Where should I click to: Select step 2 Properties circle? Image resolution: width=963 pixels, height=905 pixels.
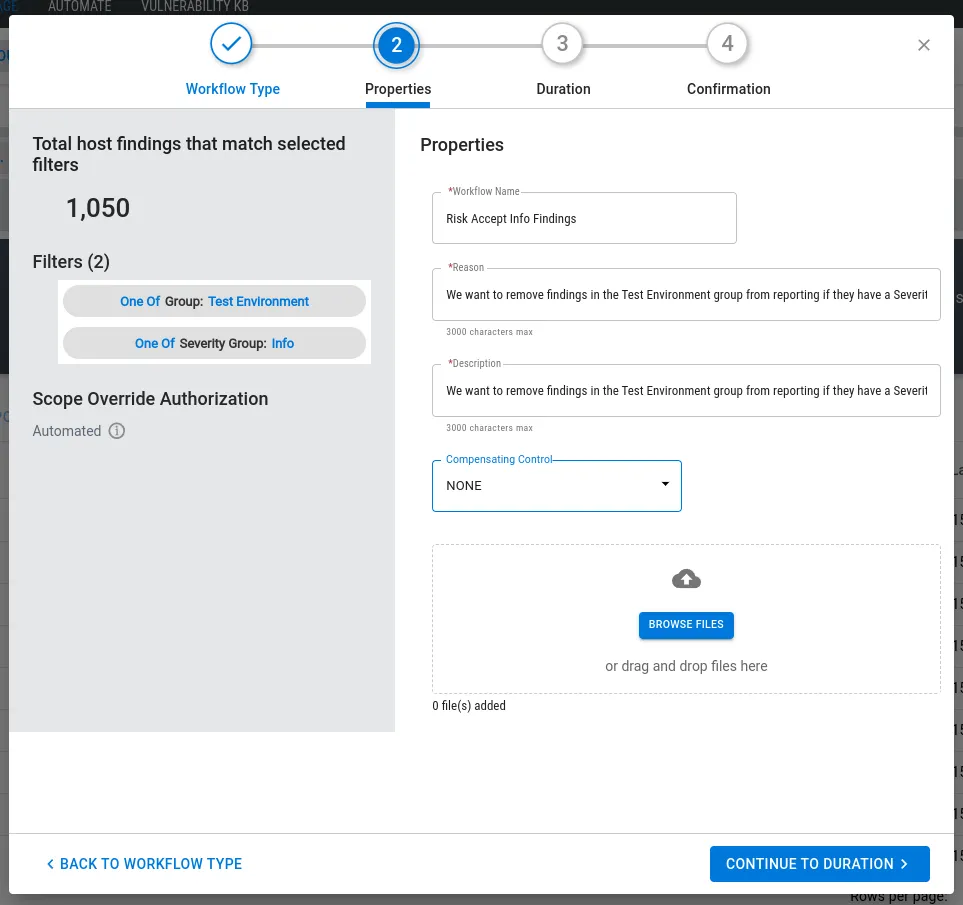pyautogui.click(x=397, y=45)
